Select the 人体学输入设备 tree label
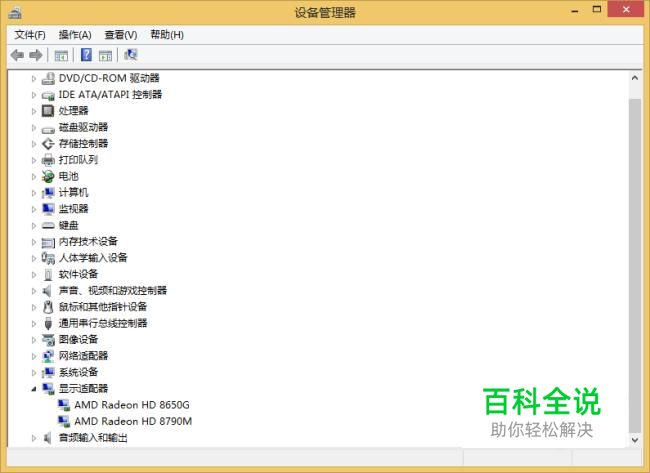Image resolution: width=650 pixels, height=473 pixels. pyautogui.click(x=93, y=258)
